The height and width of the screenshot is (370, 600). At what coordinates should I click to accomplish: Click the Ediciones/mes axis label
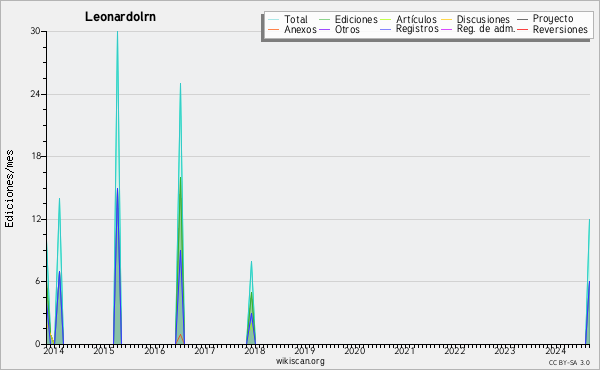(9, 189)
